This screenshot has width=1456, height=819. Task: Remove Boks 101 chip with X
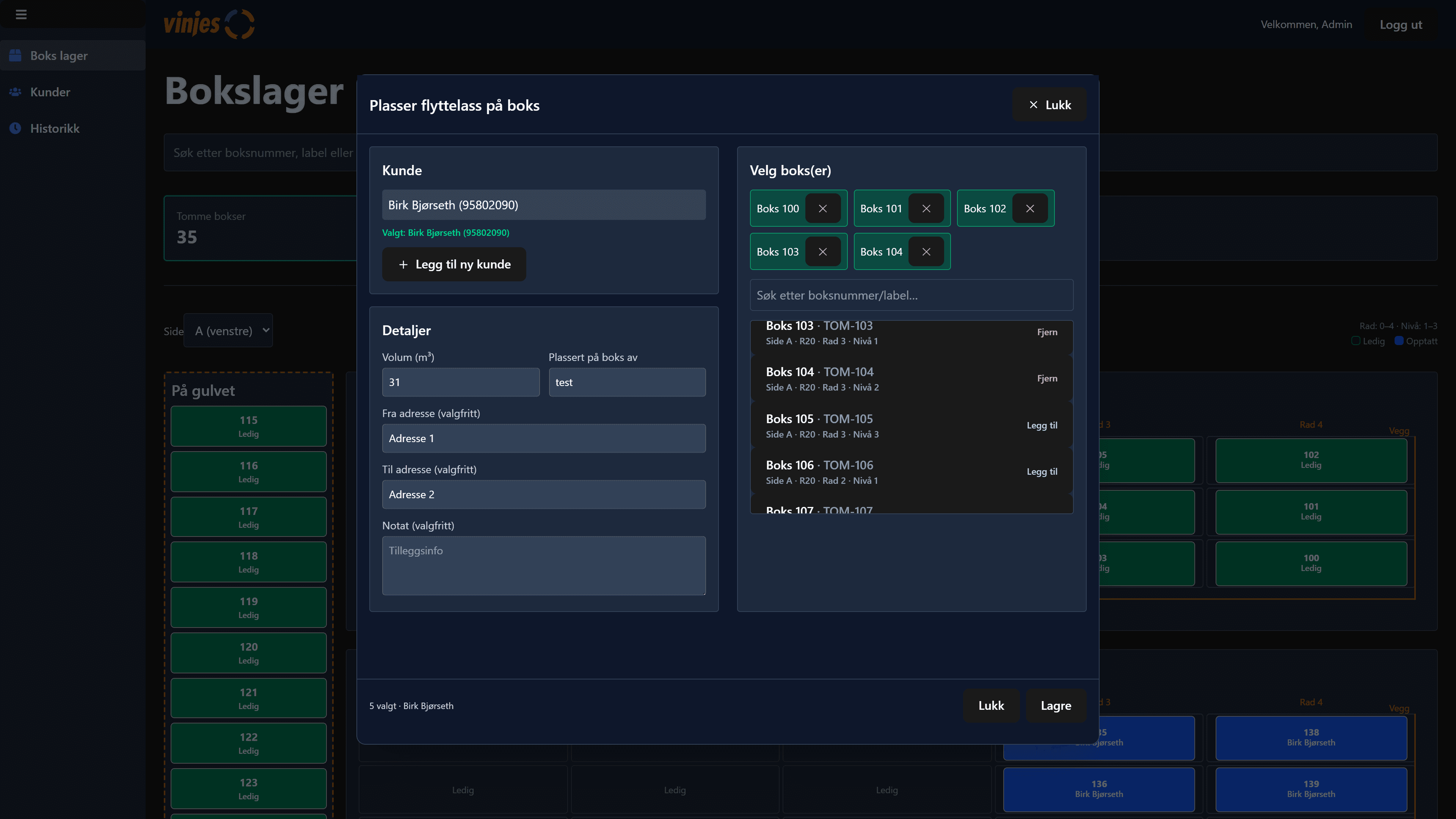(926, 209)
